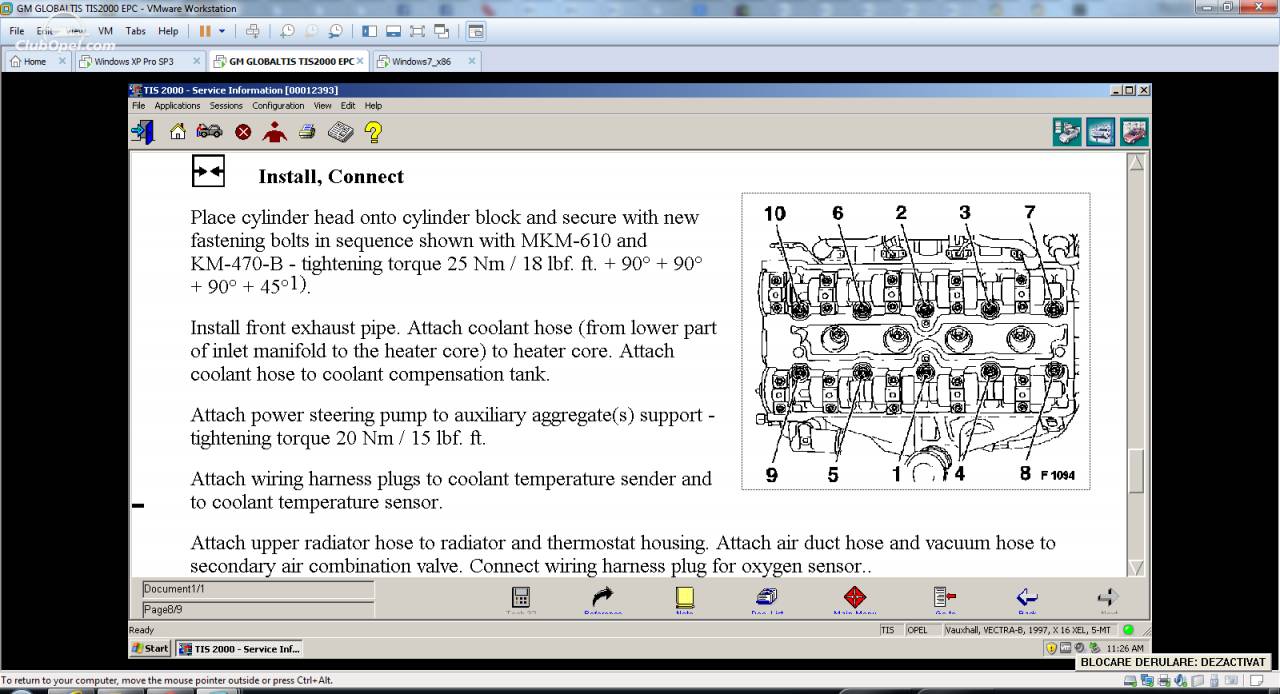Click the OPEL status bar field
Image resolution: width=1280 pixels, height=694 pixels.
[x=922, y=630]
